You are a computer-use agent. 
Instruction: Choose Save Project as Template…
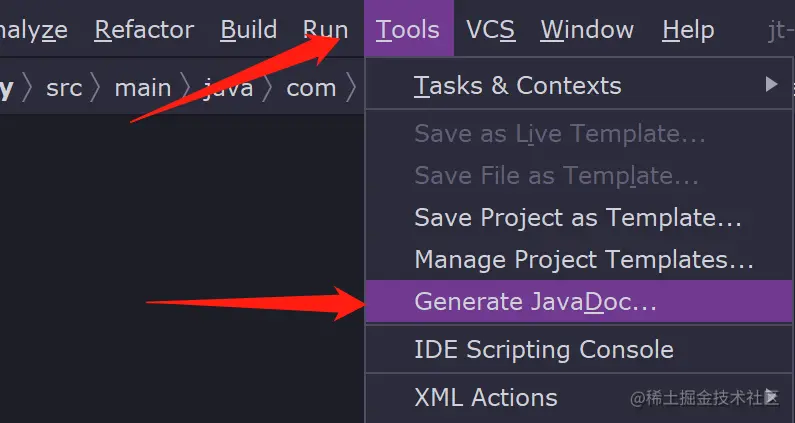pos(577,217)
